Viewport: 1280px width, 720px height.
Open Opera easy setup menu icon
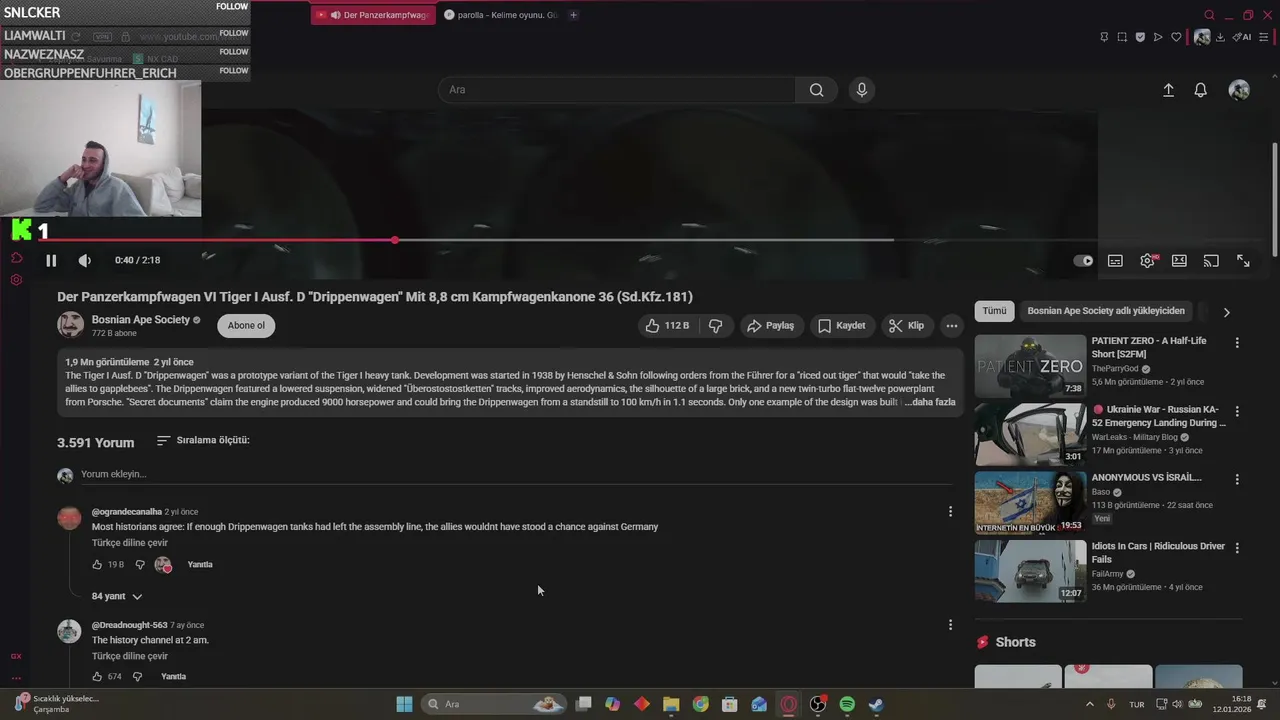tap(1265, 37)
